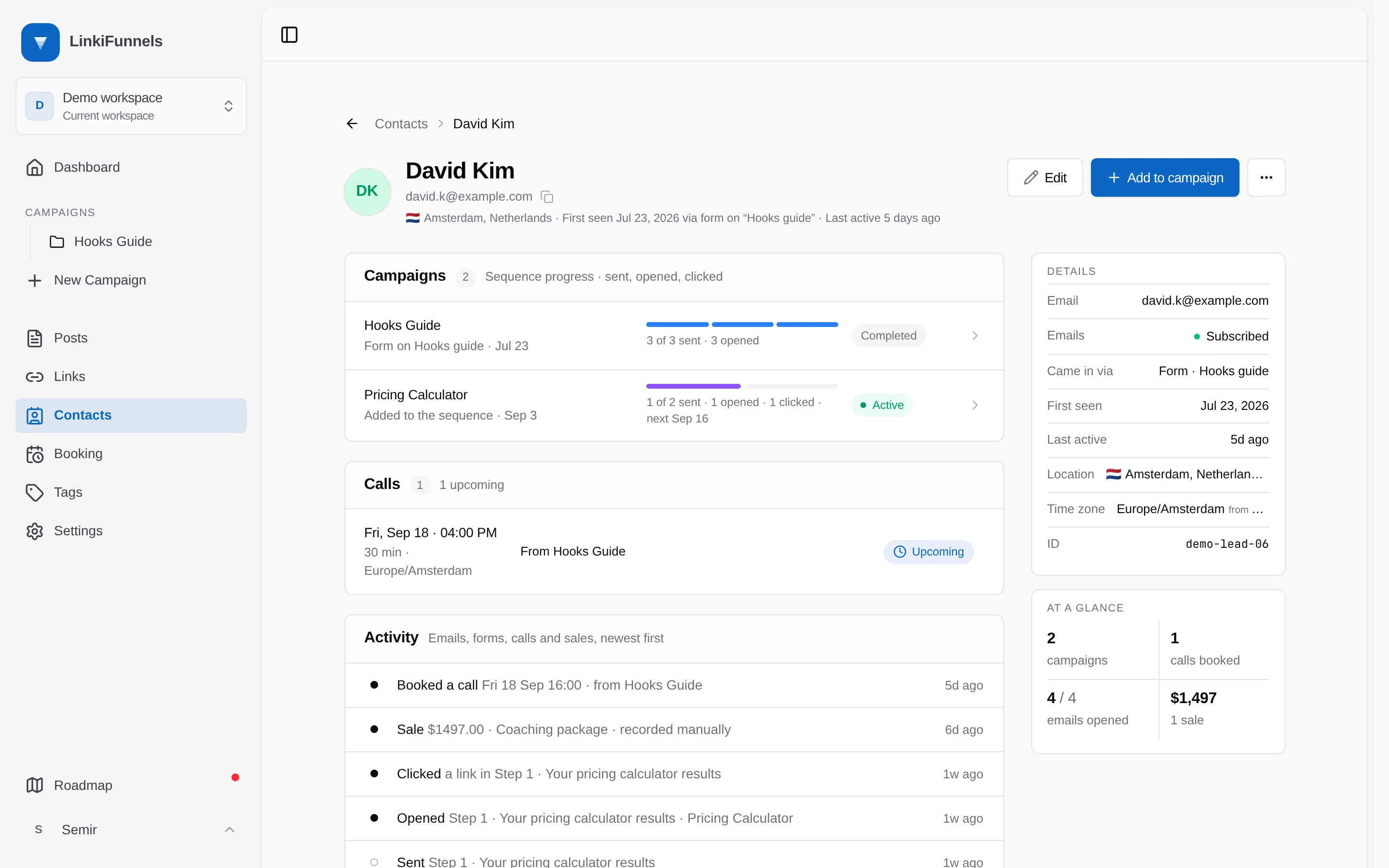Click the Campaigns count badge 2
The image size is (1389, 868).
point(465,277)
